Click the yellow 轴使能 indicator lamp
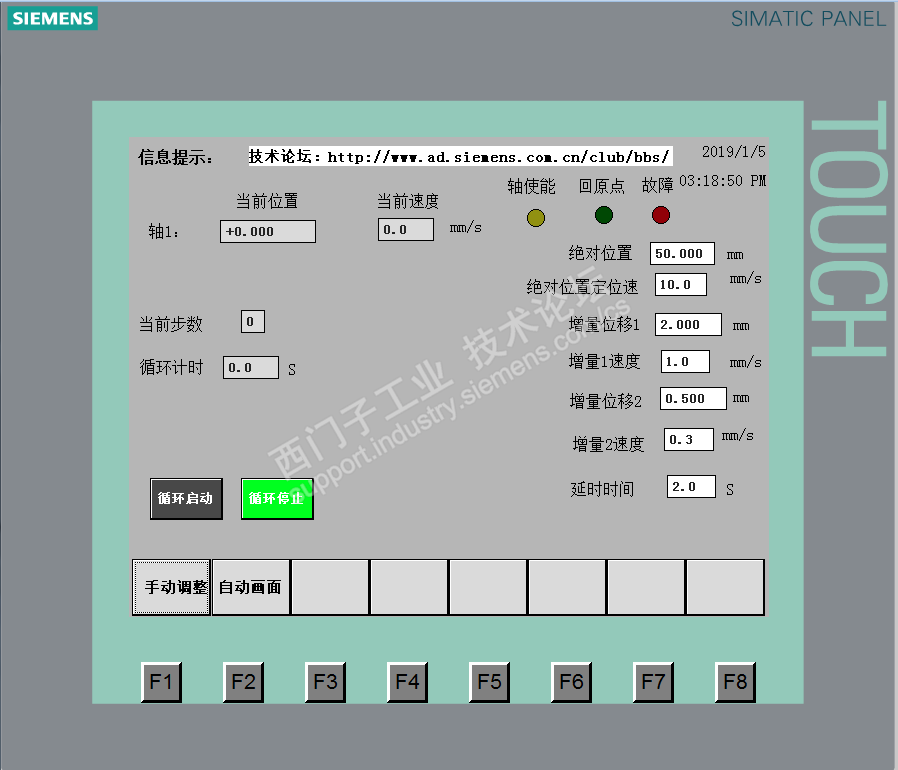This screenshot has height=770, width=898. pos(536,218)
